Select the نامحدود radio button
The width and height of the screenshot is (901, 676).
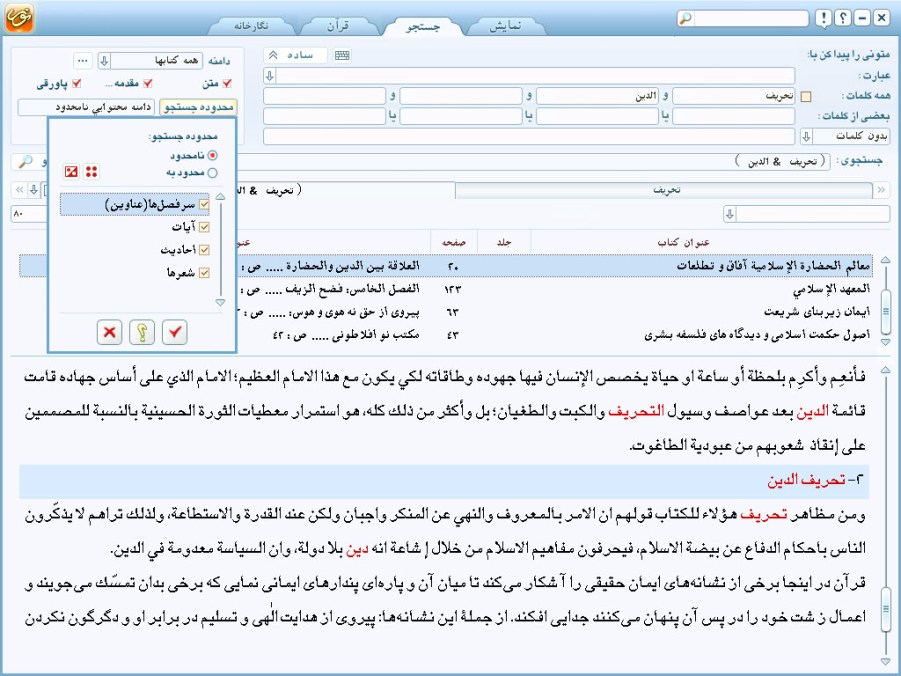(213, 155)
